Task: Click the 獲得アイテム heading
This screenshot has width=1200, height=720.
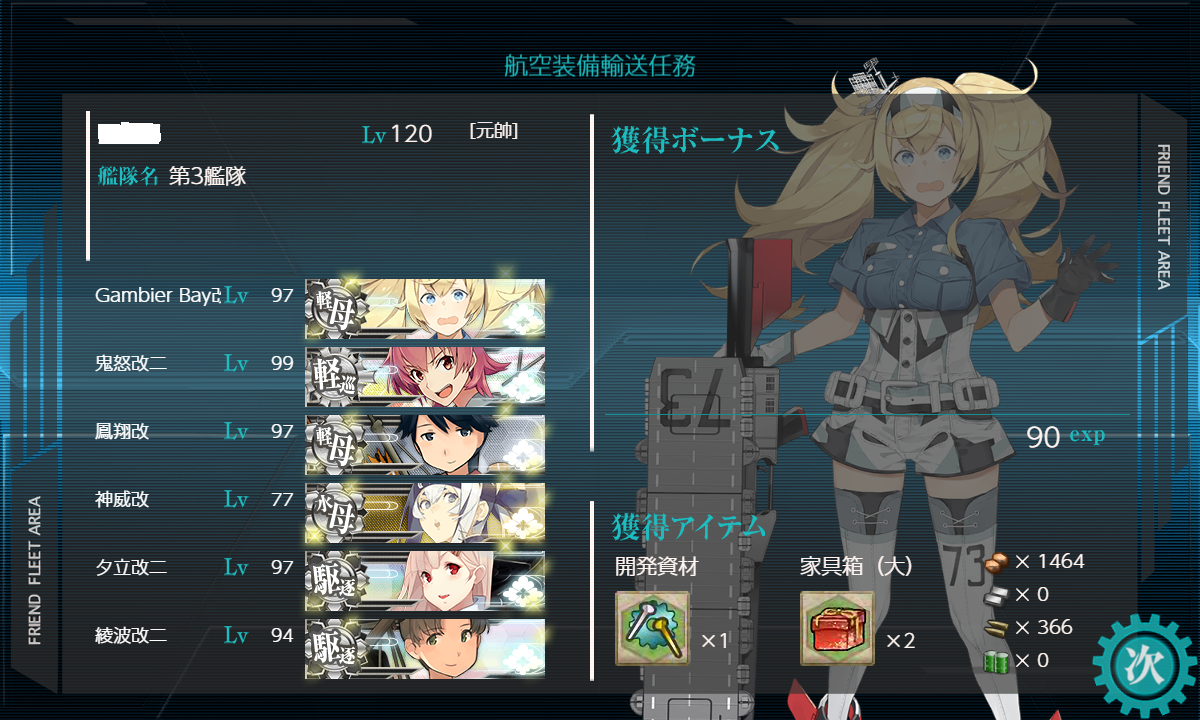Action: pyautogui.click(x=689, y=526)
